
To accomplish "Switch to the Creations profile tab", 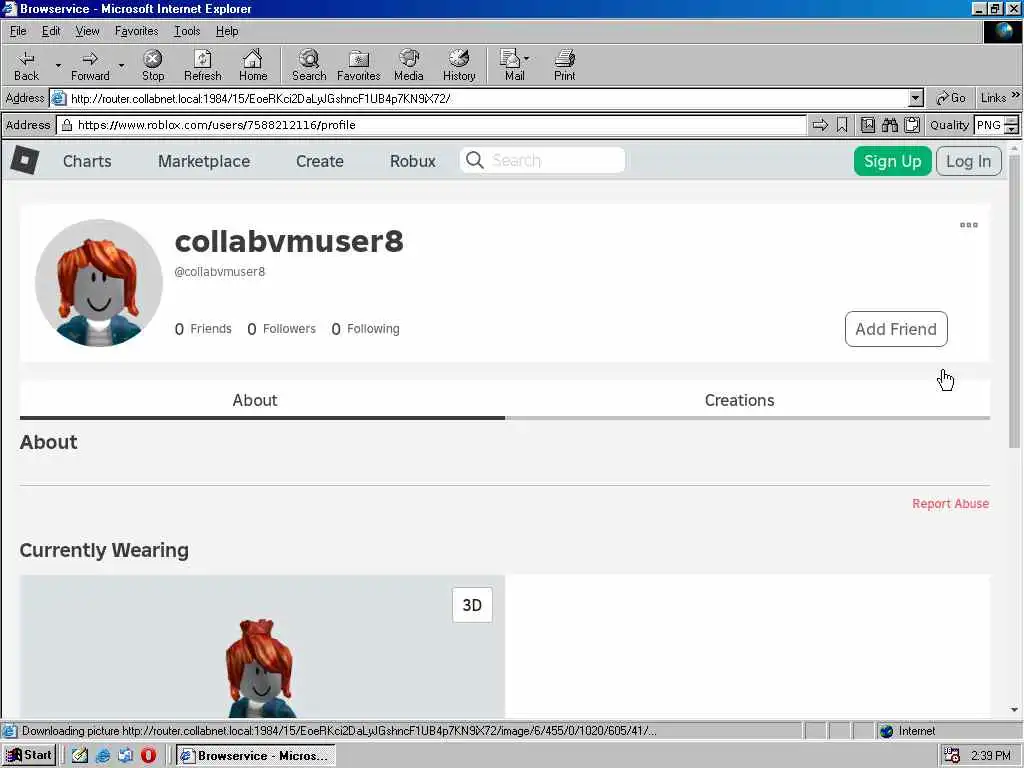I will coord(747,400).
